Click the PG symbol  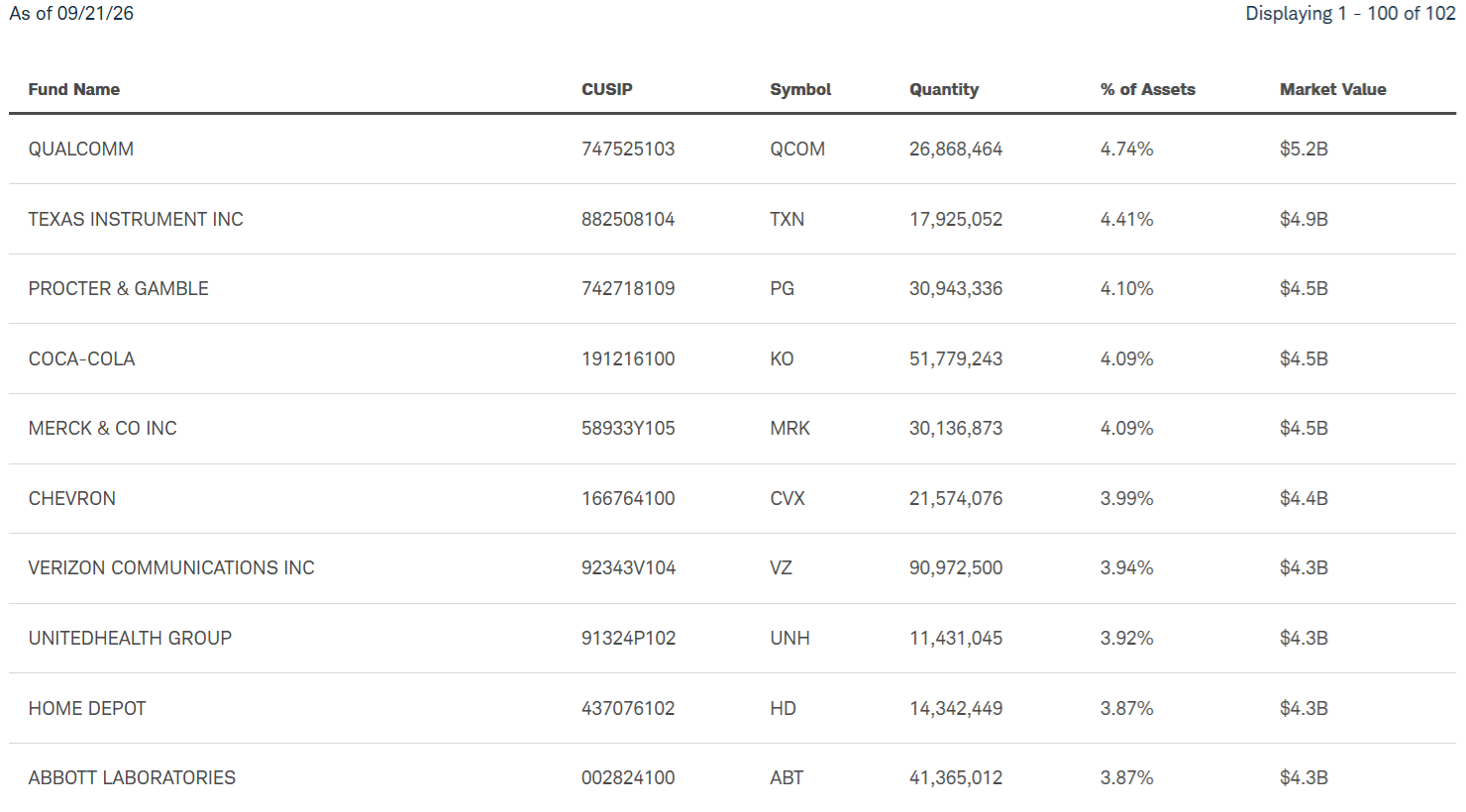coord(783,288)
